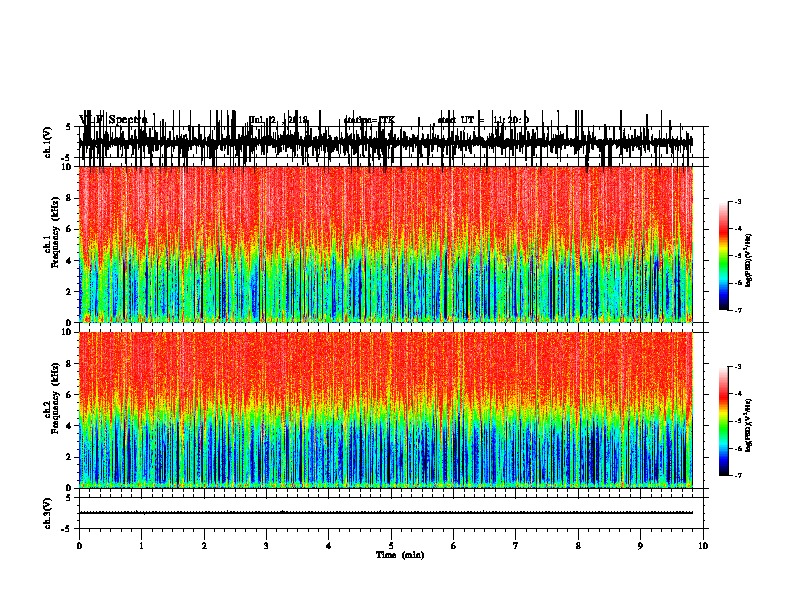Click the station name header text
This screenshot has height=612, width=792.
(369, 120)
